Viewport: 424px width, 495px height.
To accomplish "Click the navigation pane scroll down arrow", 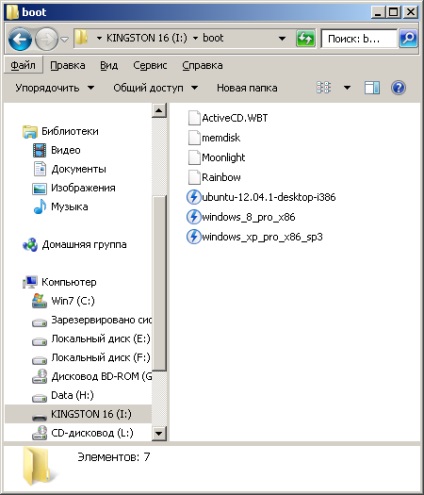I will coord(159,433).
